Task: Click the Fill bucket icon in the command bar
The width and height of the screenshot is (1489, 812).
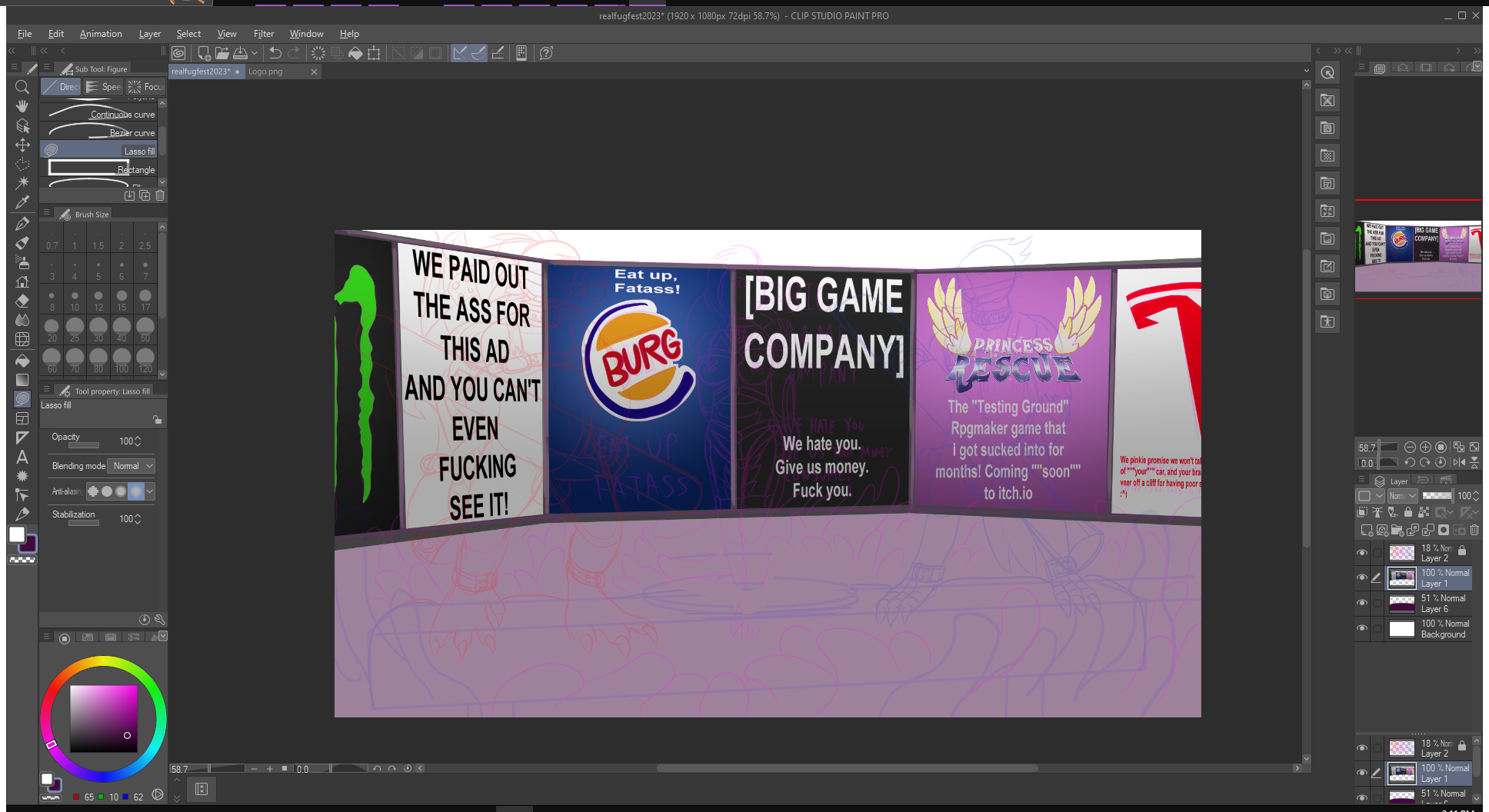Action: point(355,53)
